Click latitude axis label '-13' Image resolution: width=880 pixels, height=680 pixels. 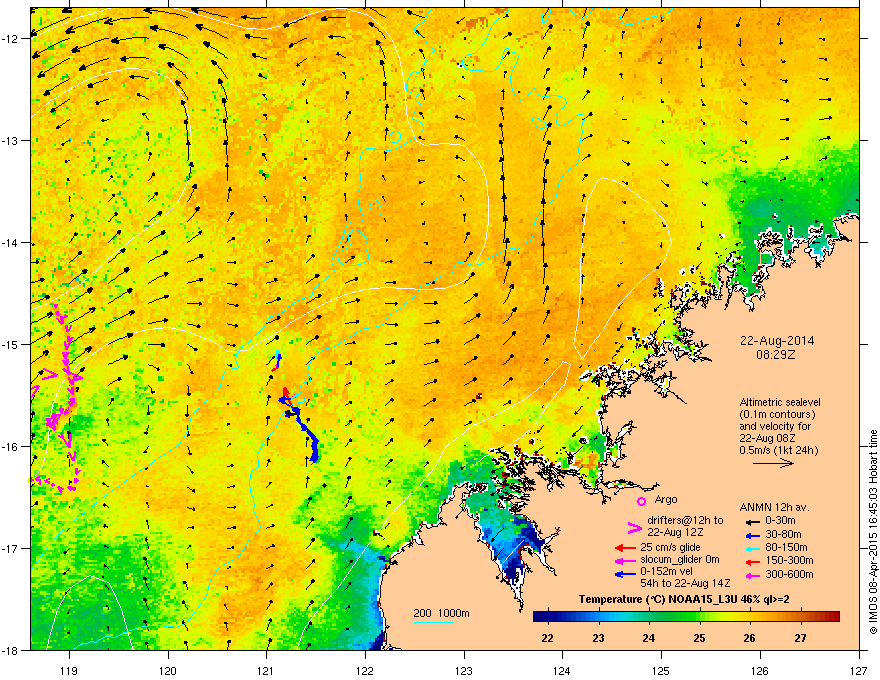[x=12, y=141]
